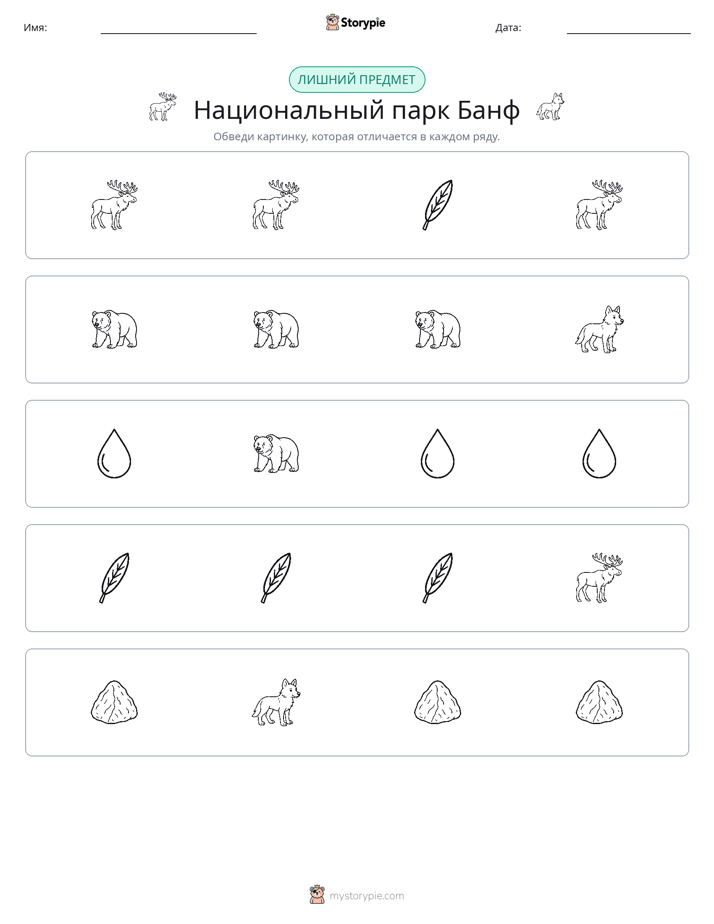714x924 pixels.
Task: Click the moose icon left of title
Action: tap(163, 107)
